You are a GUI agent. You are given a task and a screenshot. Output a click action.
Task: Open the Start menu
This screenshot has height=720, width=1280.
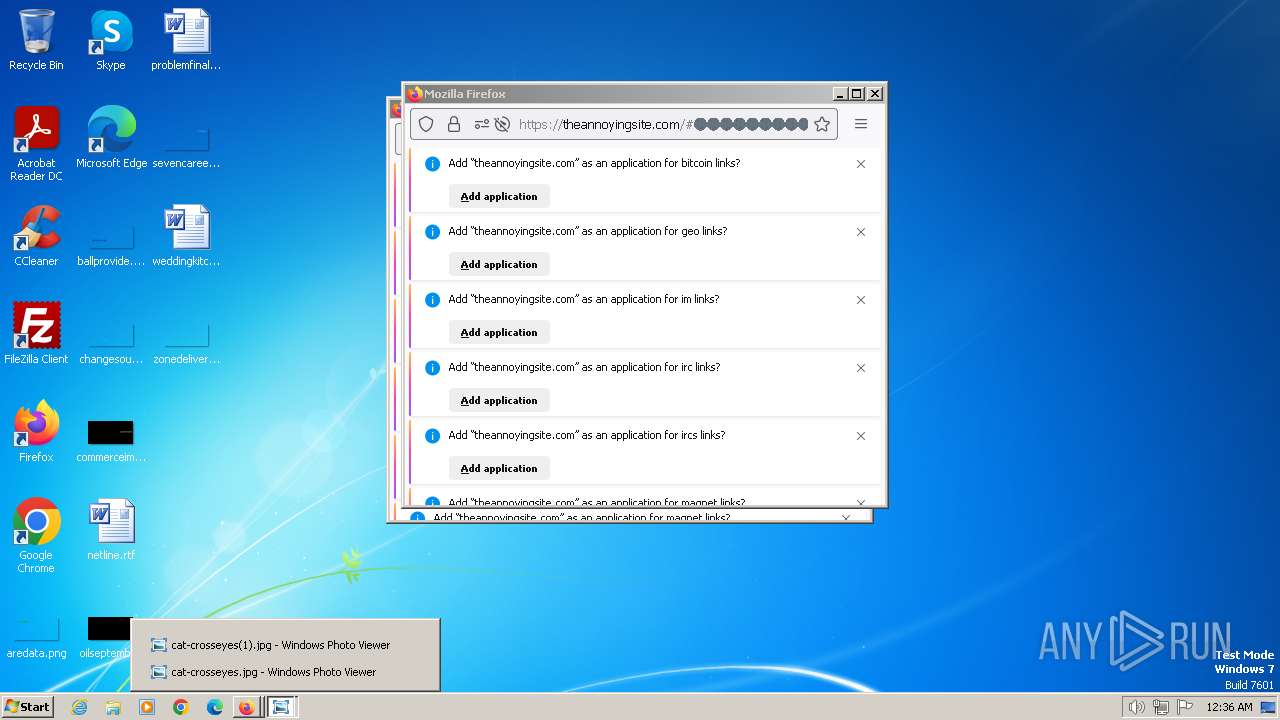point(27,707)
